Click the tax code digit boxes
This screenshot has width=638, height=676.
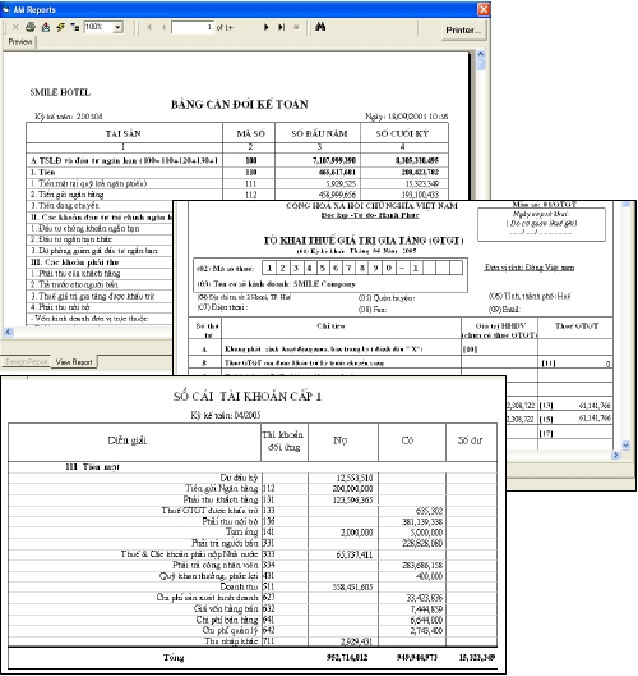click(x=363, y=267)
